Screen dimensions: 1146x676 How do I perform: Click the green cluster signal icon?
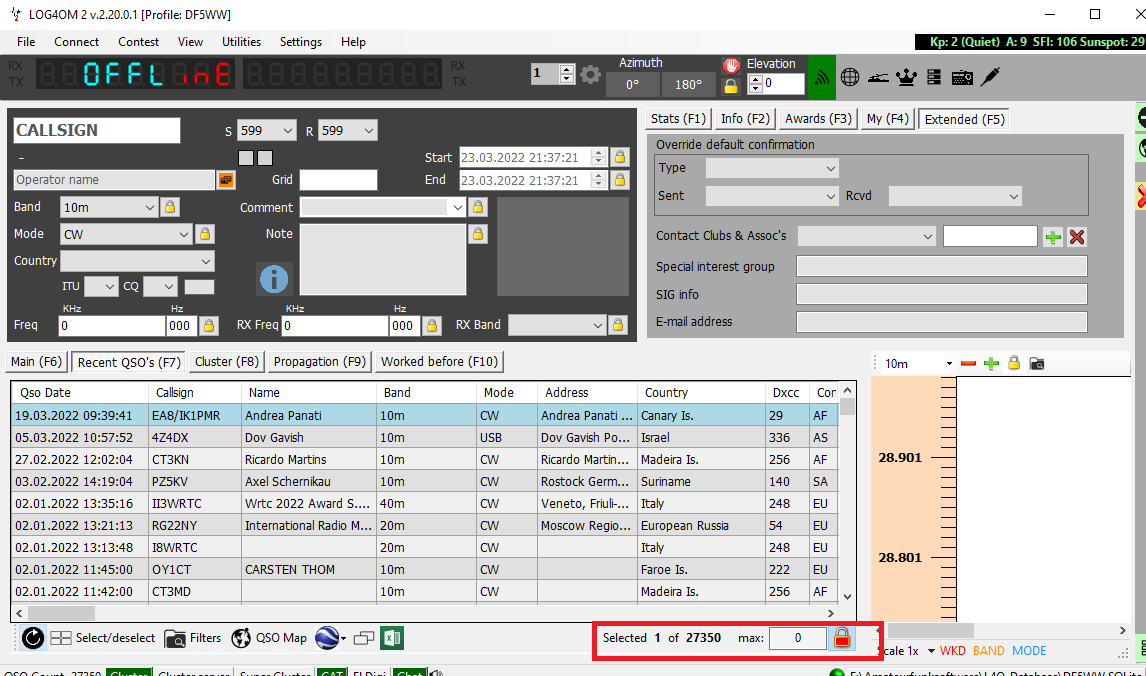click(822, 76)
